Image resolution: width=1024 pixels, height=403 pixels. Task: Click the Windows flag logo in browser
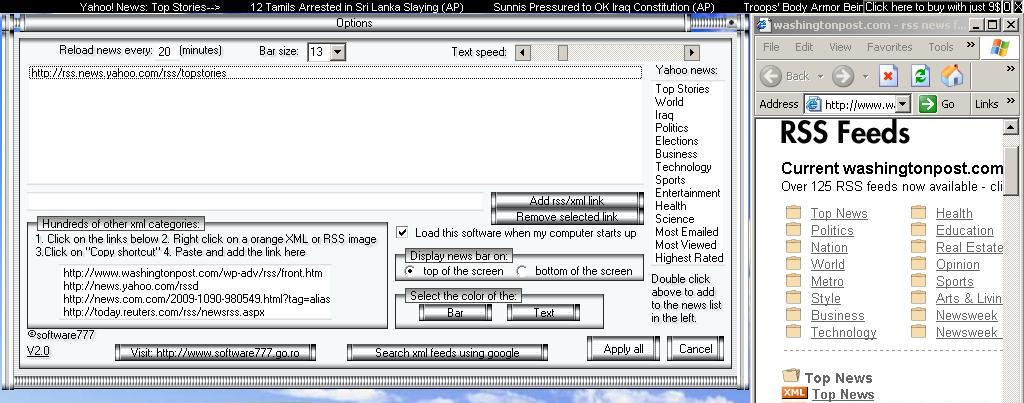point(1000,47)
